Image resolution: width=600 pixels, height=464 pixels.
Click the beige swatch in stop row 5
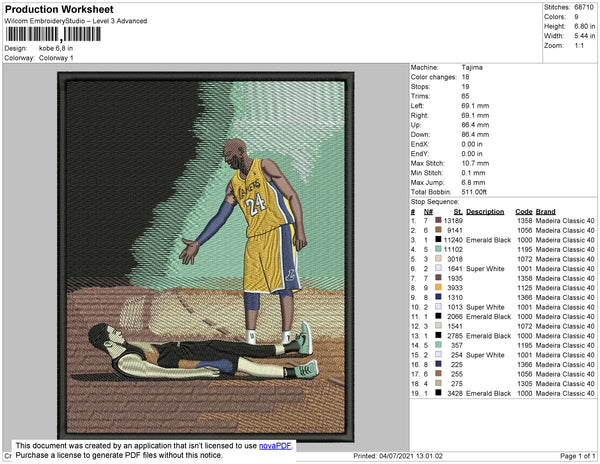[439, 259]
